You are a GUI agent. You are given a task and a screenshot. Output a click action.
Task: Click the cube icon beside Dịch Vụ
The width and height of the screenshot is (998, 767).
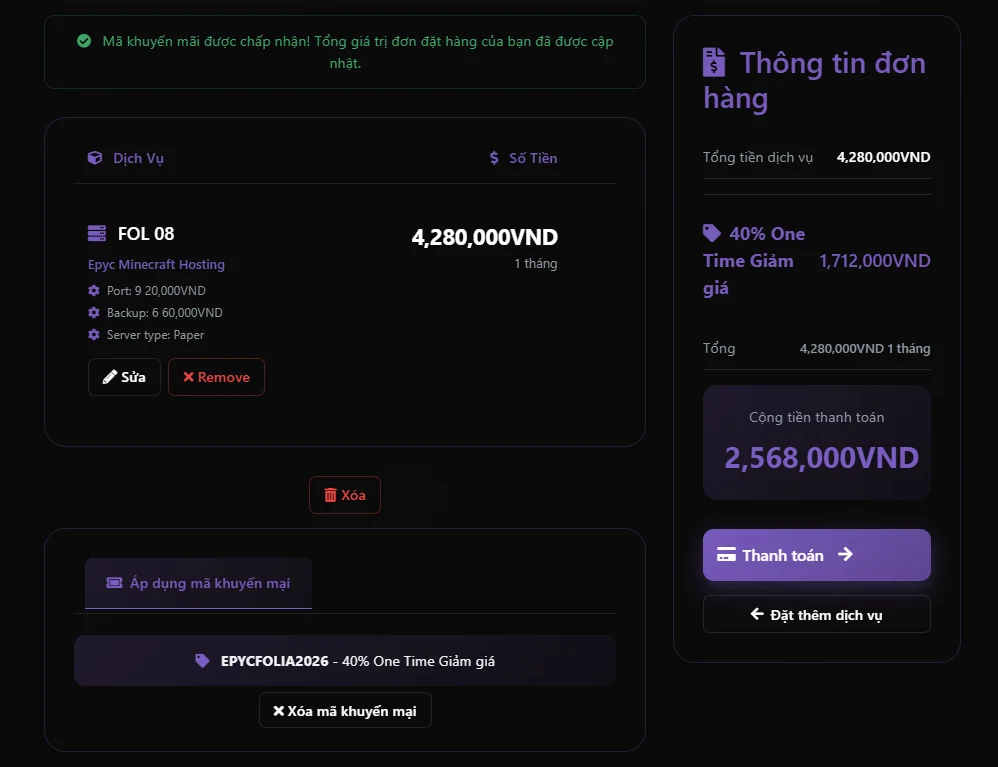[95, 158]
